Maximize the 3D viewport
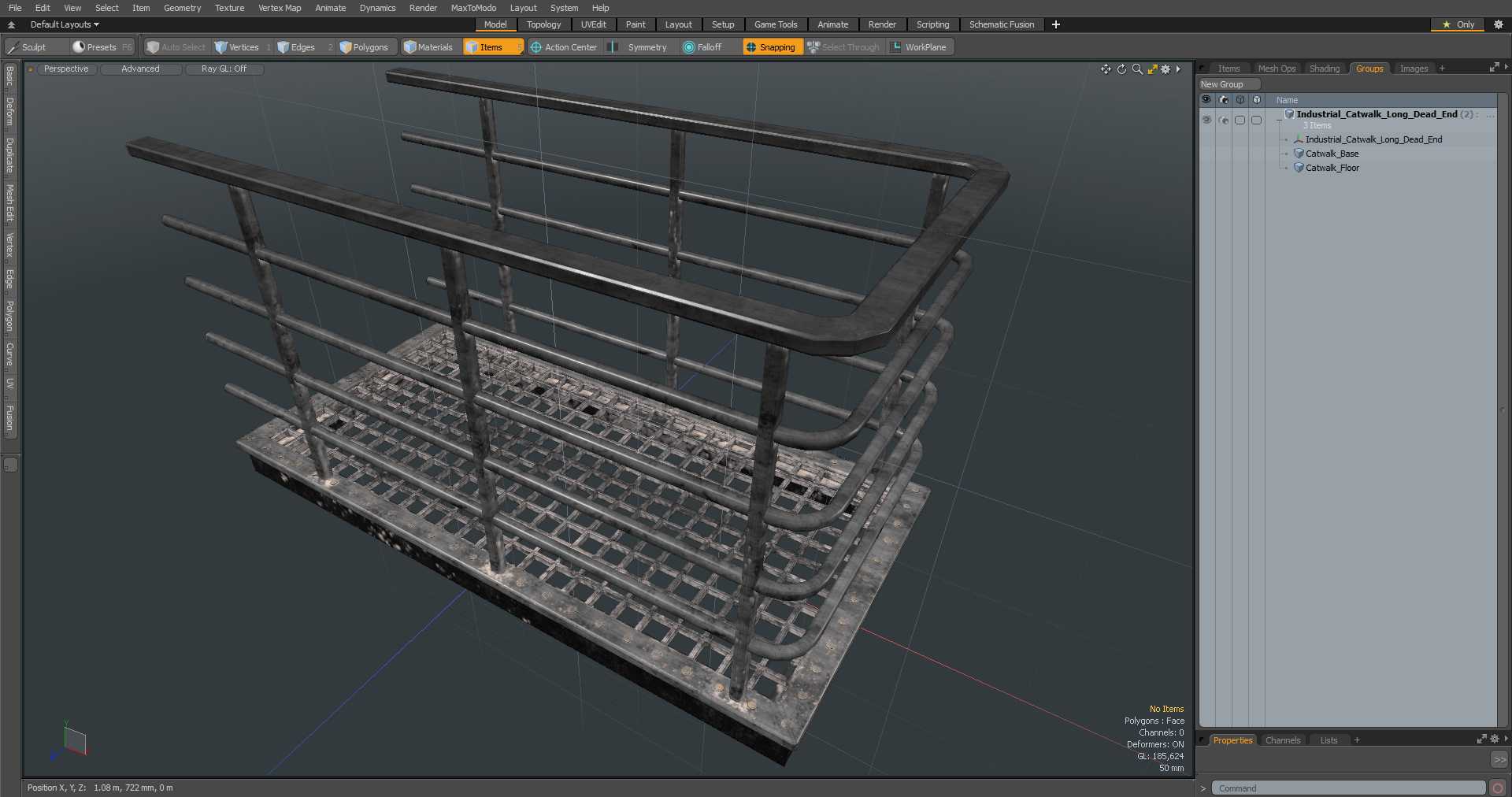Screen dimensions: 1512x797 (x=1152, y=69)
